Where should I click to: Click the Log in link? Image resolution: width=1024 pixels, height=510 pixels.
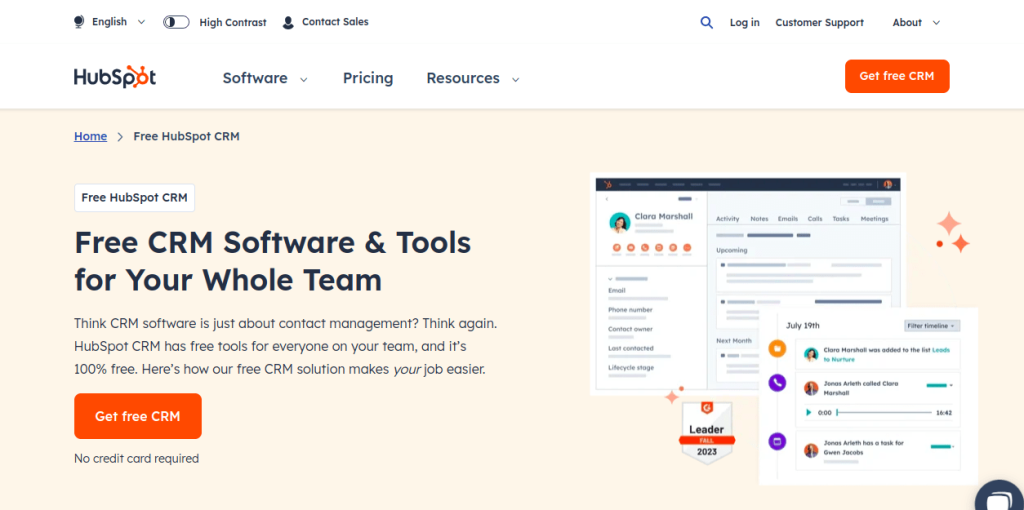tap(744, 22)
